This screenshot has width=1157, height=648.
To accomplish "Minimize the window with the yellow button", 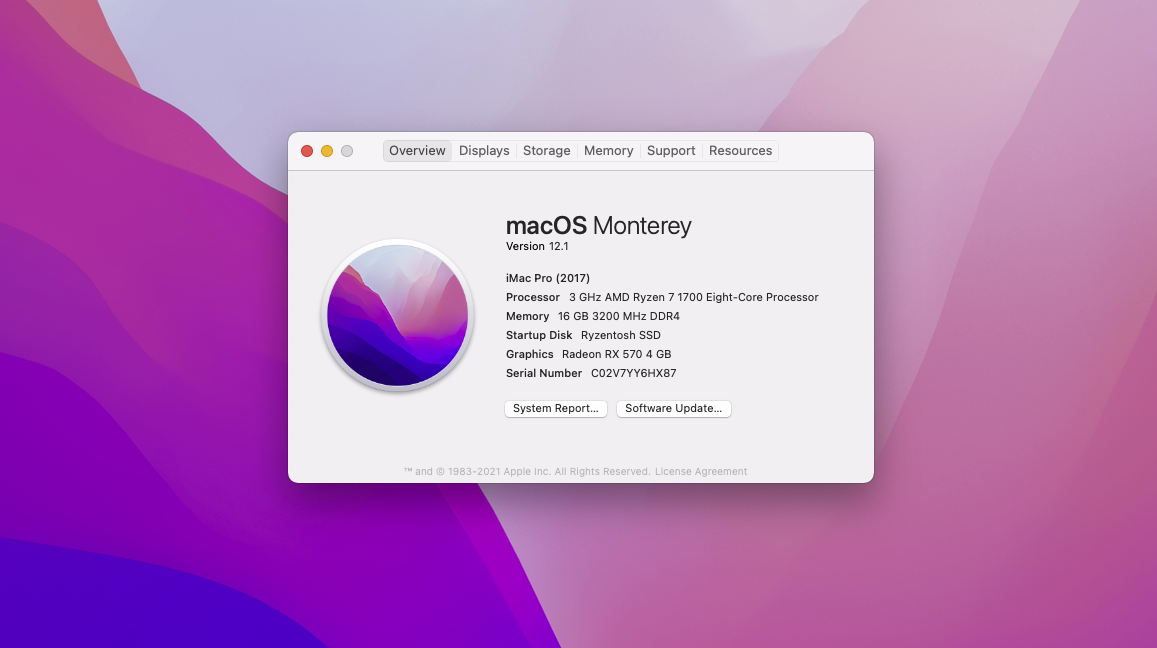I will pos(327,151).
